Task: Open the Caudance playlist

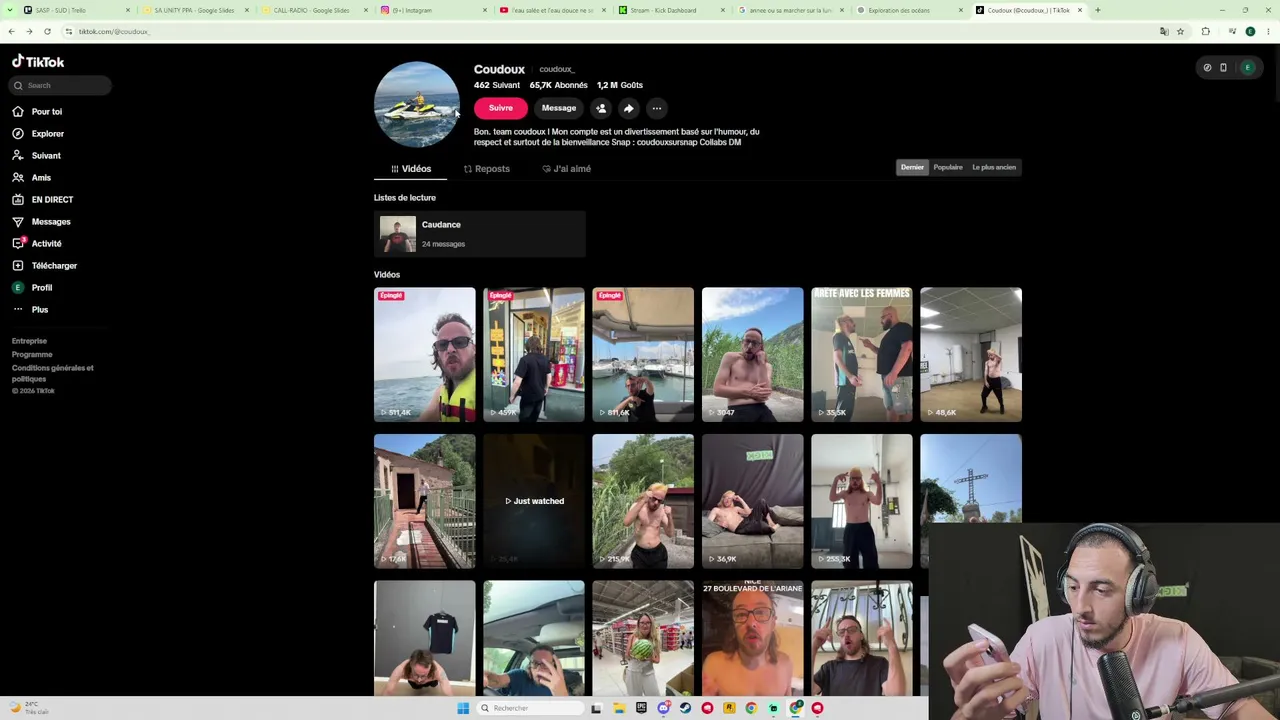Action: click(x=480, y=234)
